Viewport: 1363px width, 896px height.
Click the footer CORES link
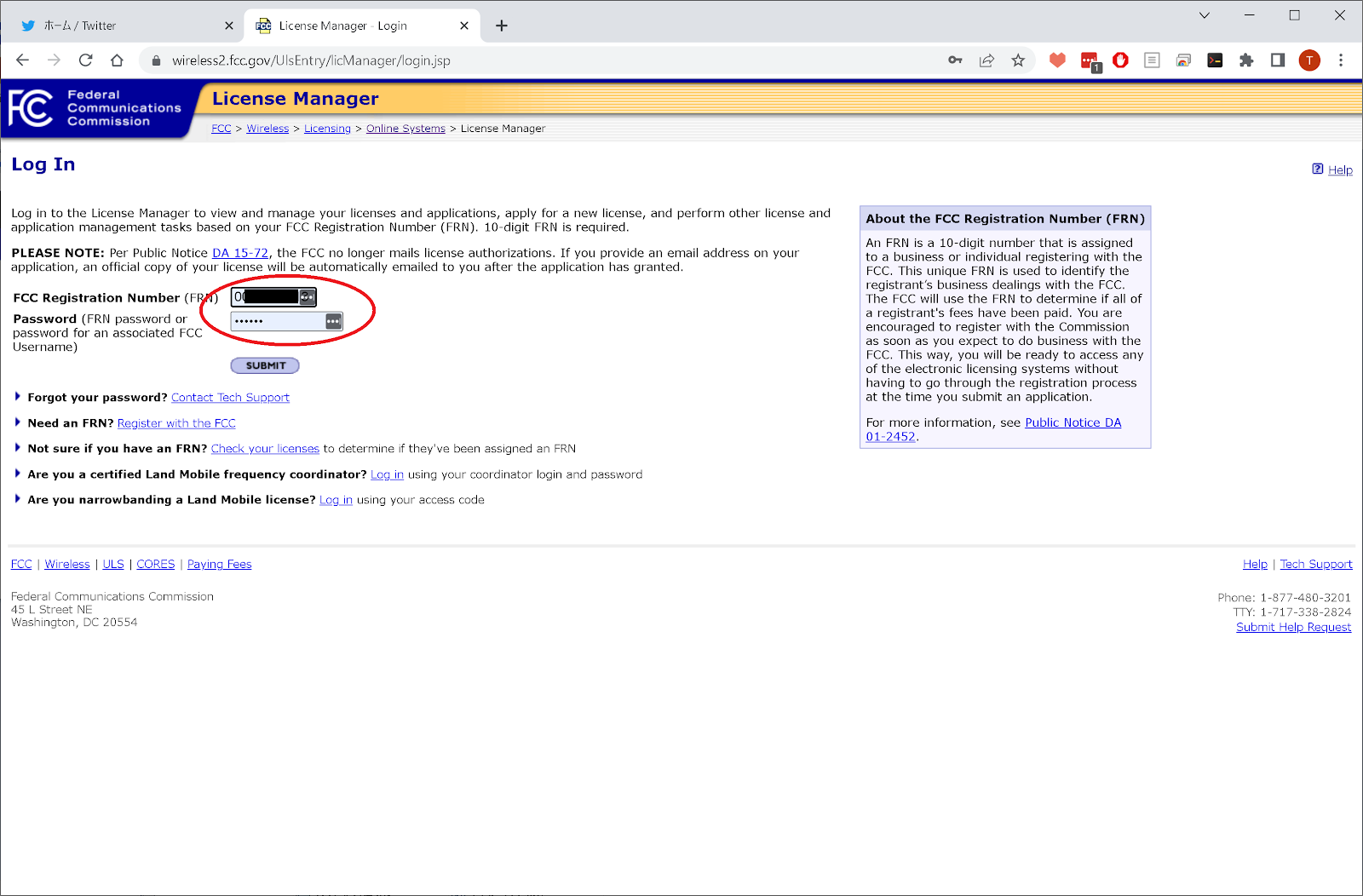[x=156, y=564]
